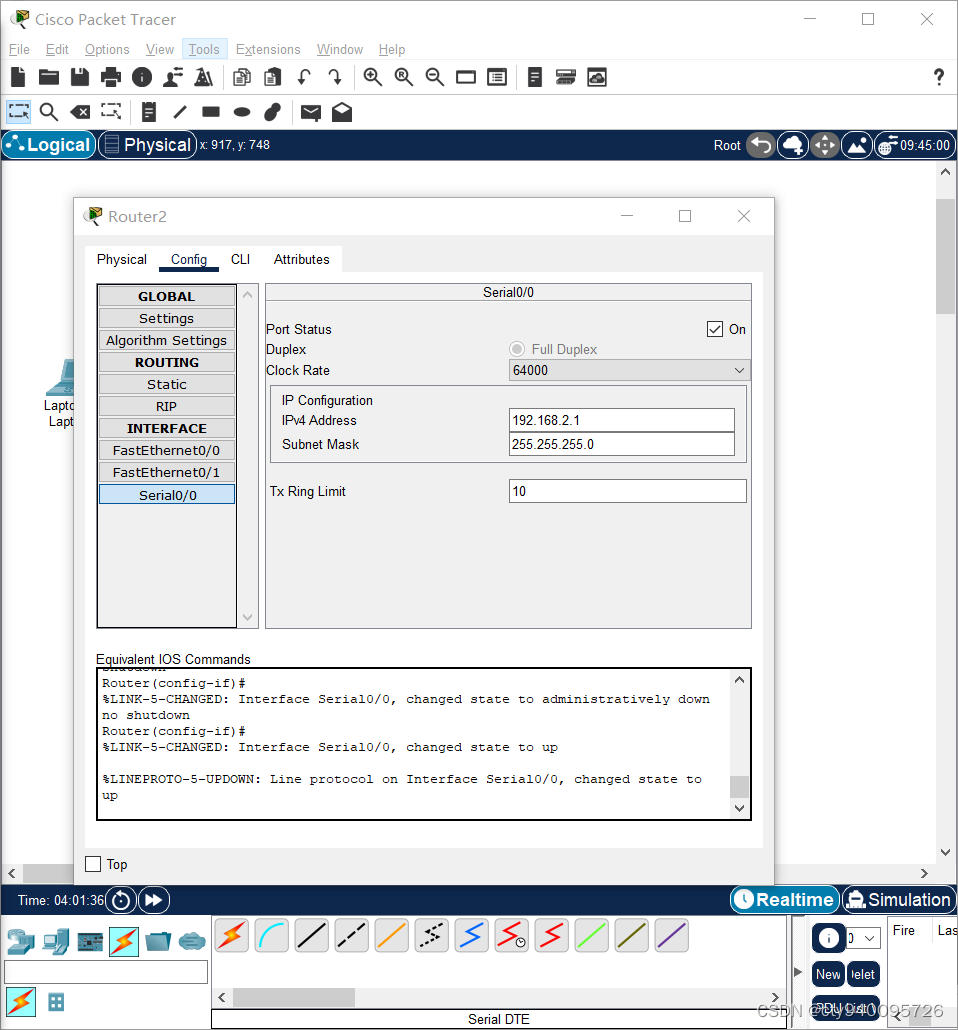Open the scenario dropdown beside info icon
This screenshot has width=958, height=1030.
863,938
